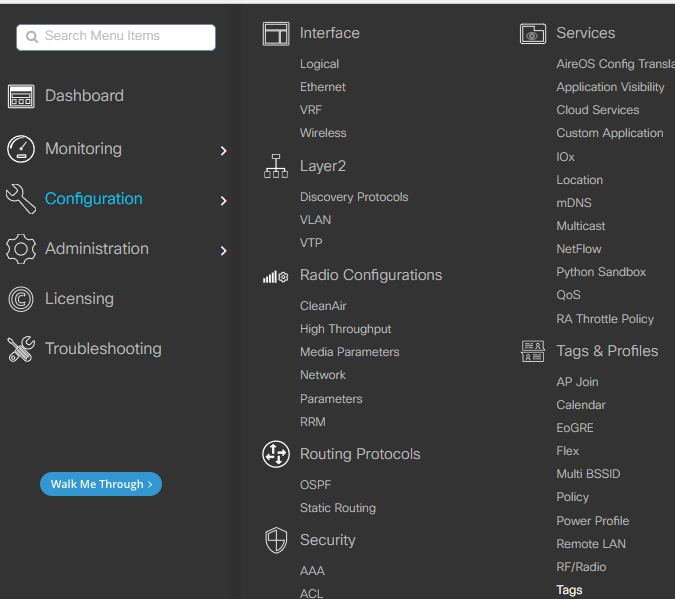Expand the Monitoring menu chevron
This screenshot has width=675, height=599.
[x=223, y=151]
